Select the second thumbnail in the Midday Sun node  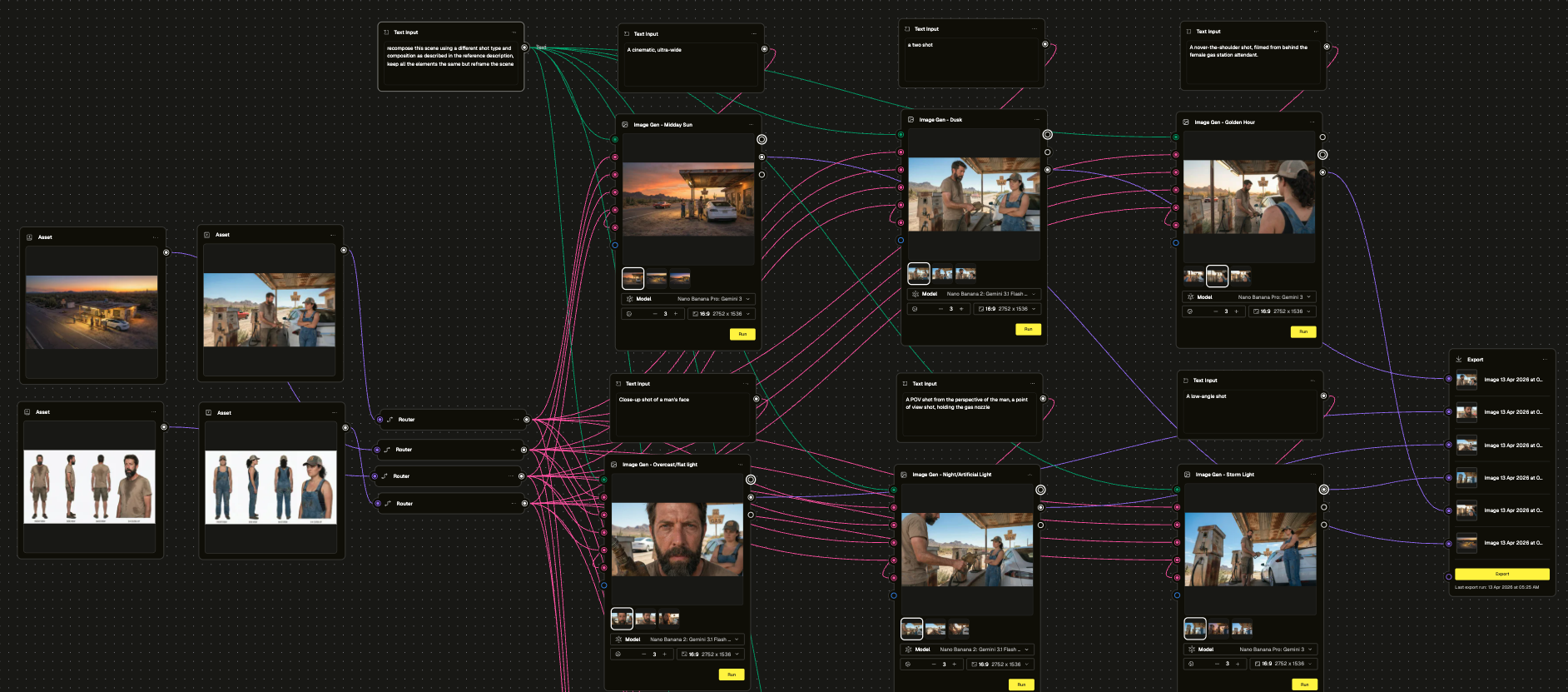pos(657,278)
